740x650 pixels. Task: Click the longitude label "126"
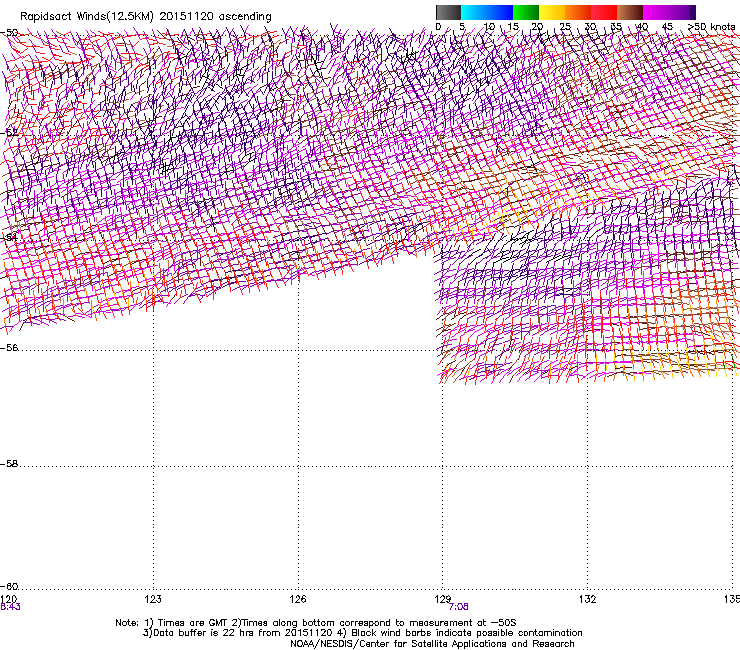point(298,599)
